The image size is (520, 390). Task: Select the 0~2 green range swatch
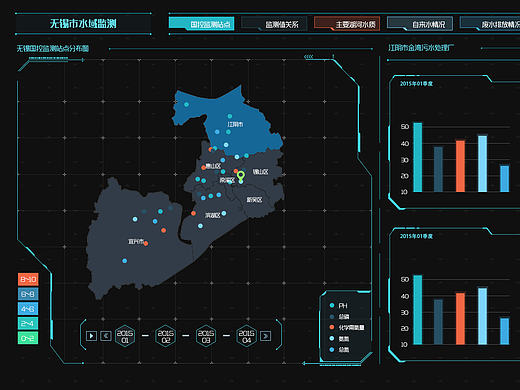(28, 338)
